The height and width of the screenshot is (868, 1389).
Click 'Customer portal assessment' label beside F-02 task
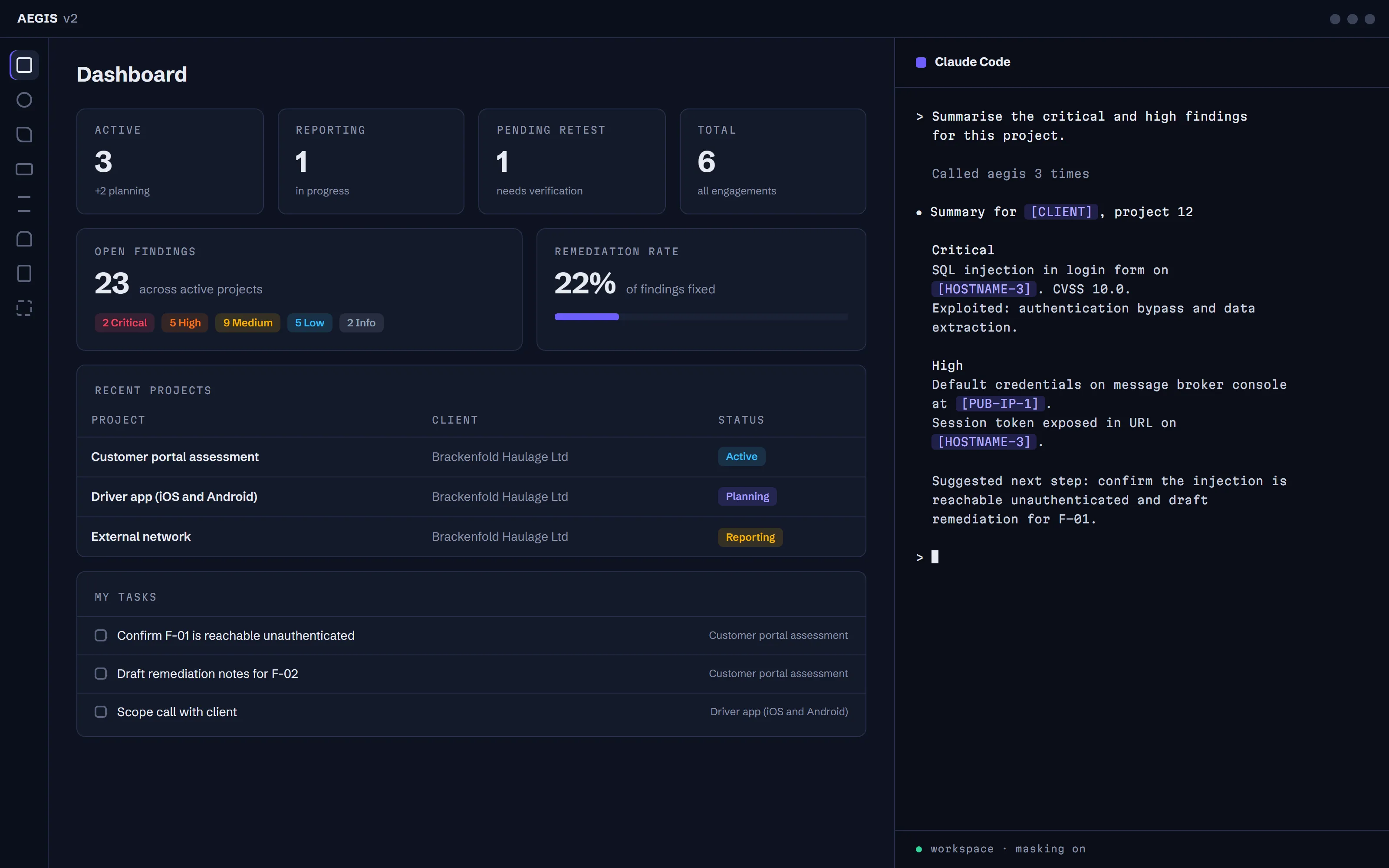(778, 674)
